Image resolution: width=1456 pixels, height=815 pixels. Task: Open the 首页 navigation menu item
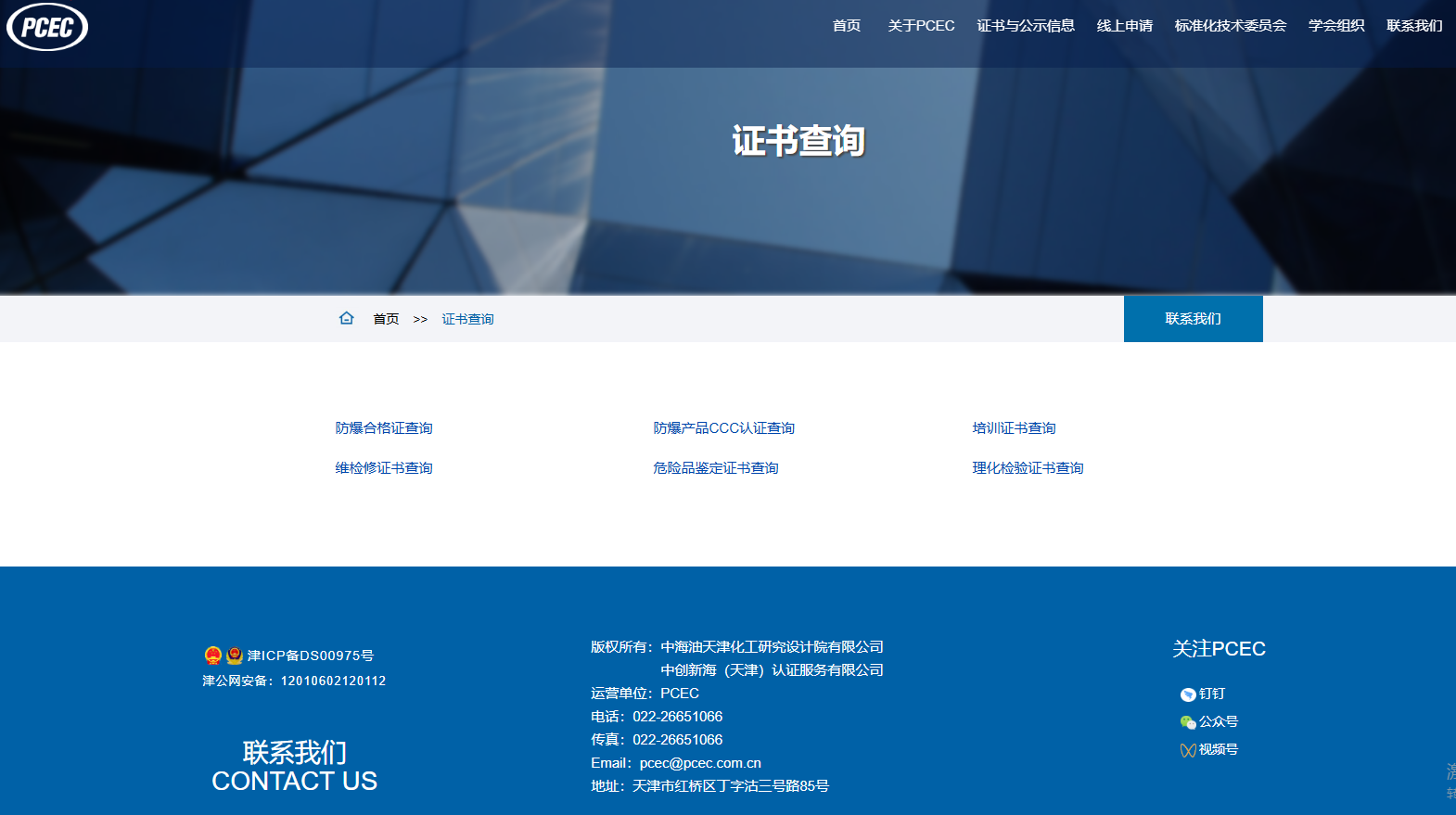coord(846,26)
